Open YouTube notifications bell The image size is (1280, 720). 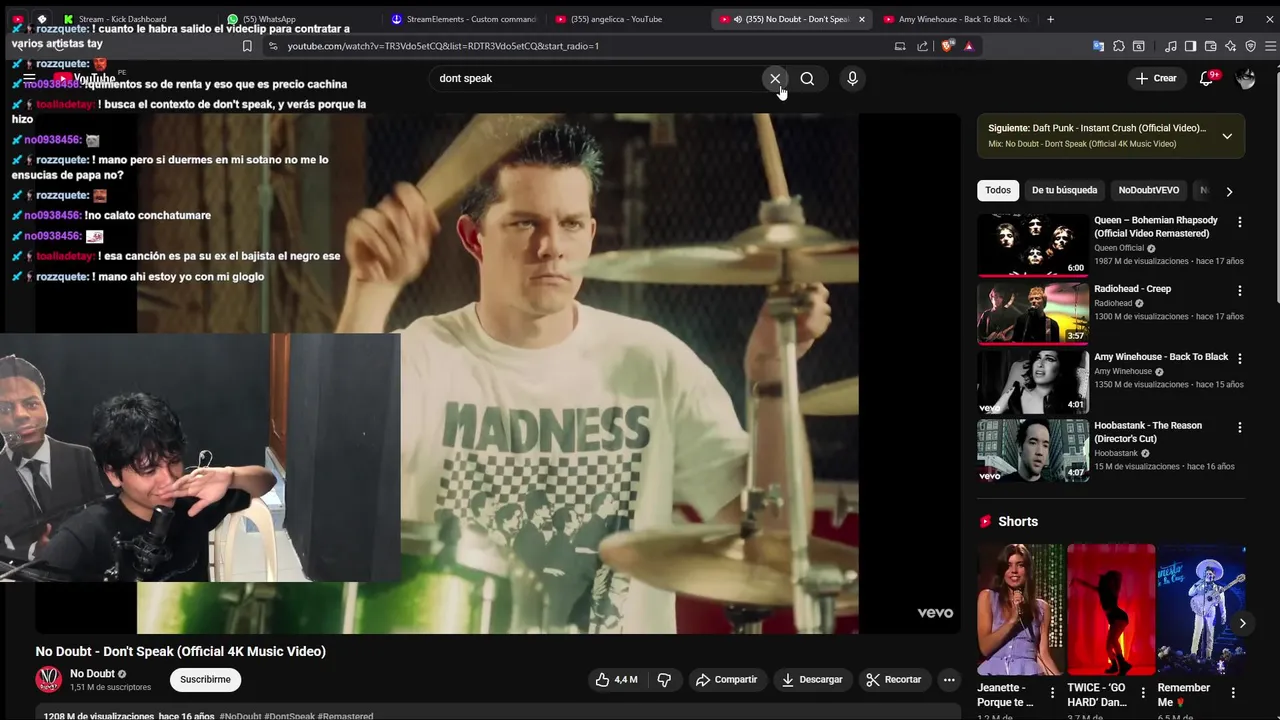[x=1207, y=79]
